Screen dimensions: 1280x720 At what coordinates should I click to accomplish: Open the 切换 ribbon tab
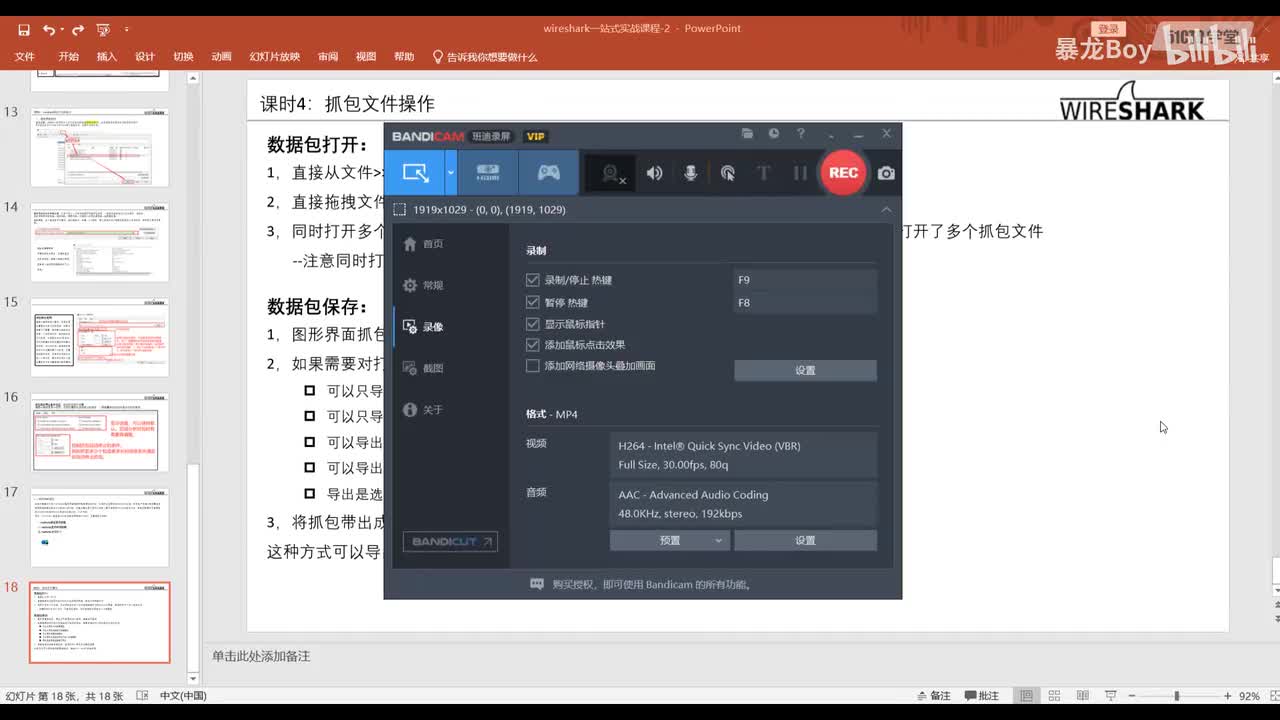coord(183,57)
